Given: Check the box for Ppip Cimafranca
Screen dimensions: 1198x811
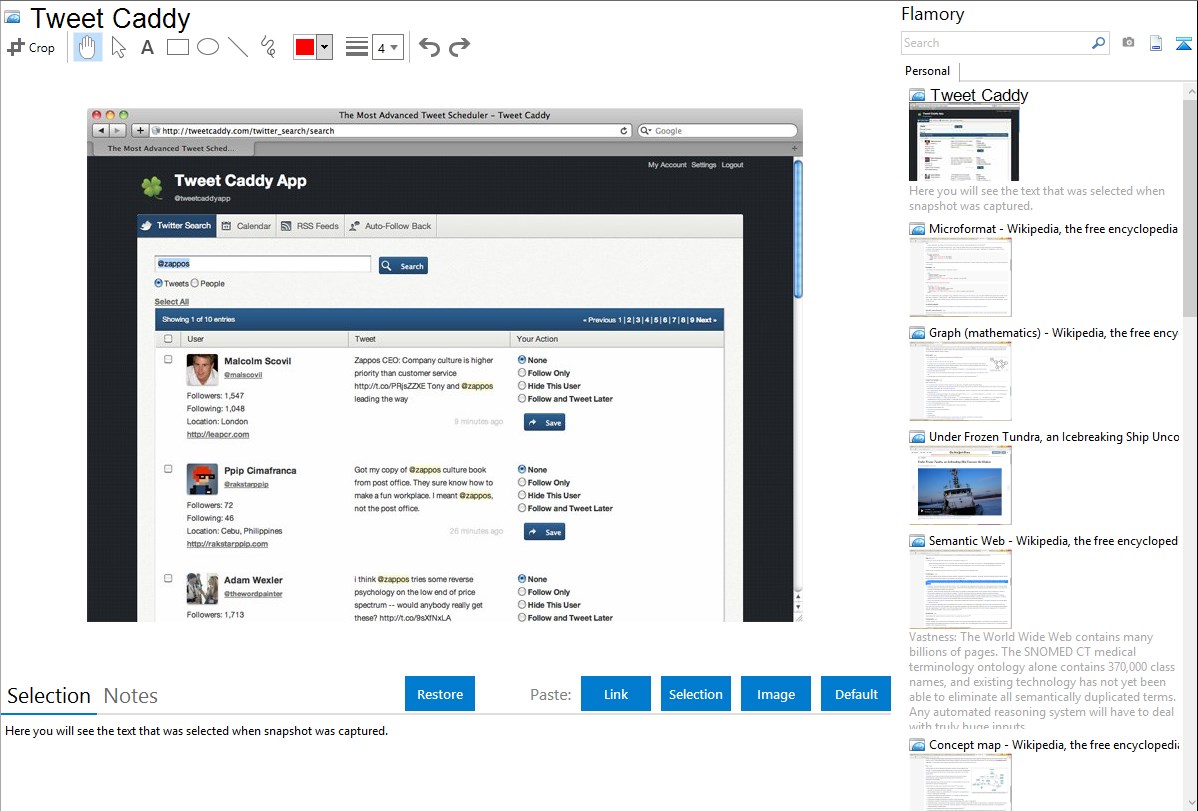Looking at the screenshot, I should click(168, 469).
